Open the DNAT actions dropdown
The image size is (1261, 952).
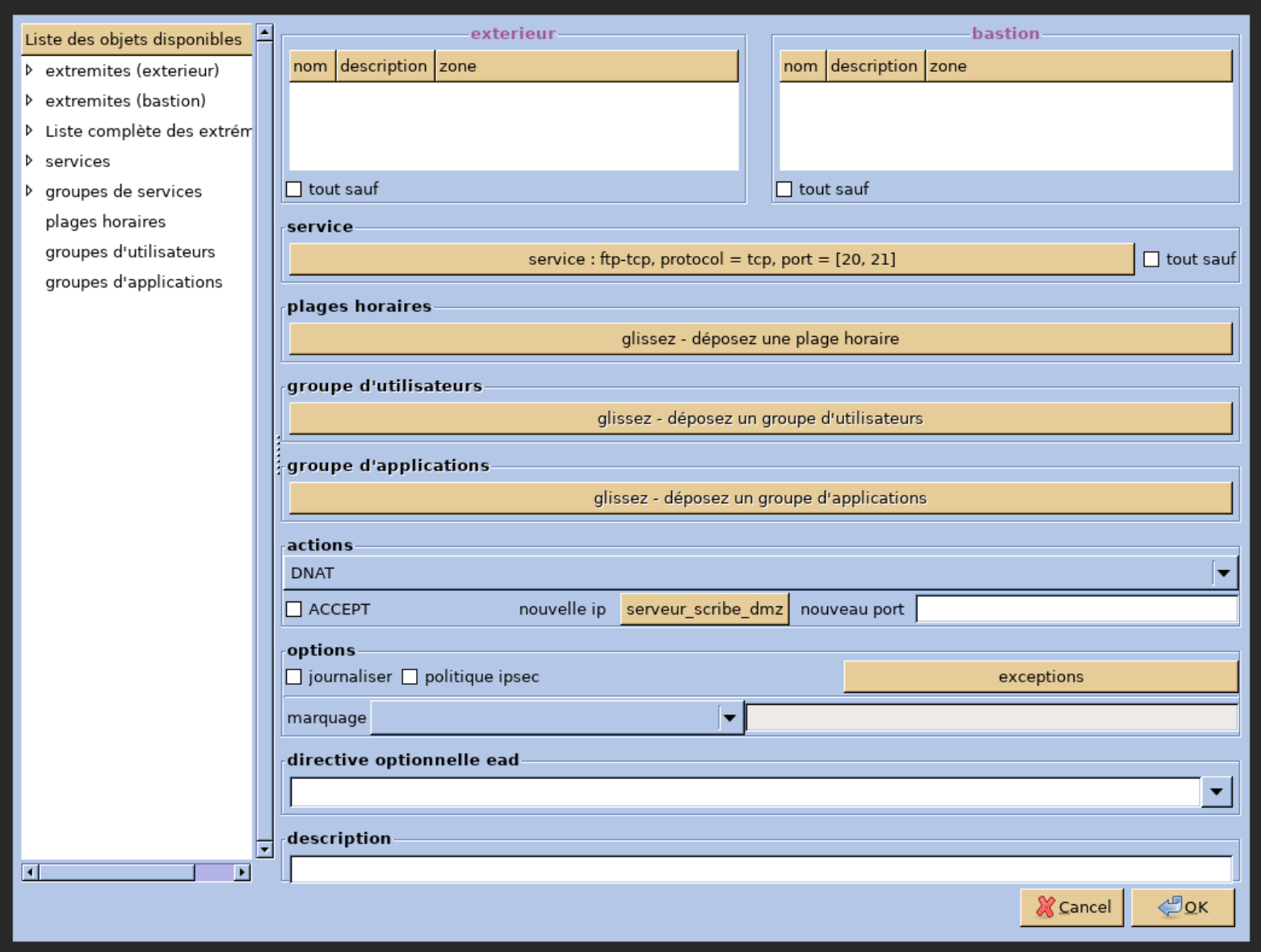coord(1223,572)
